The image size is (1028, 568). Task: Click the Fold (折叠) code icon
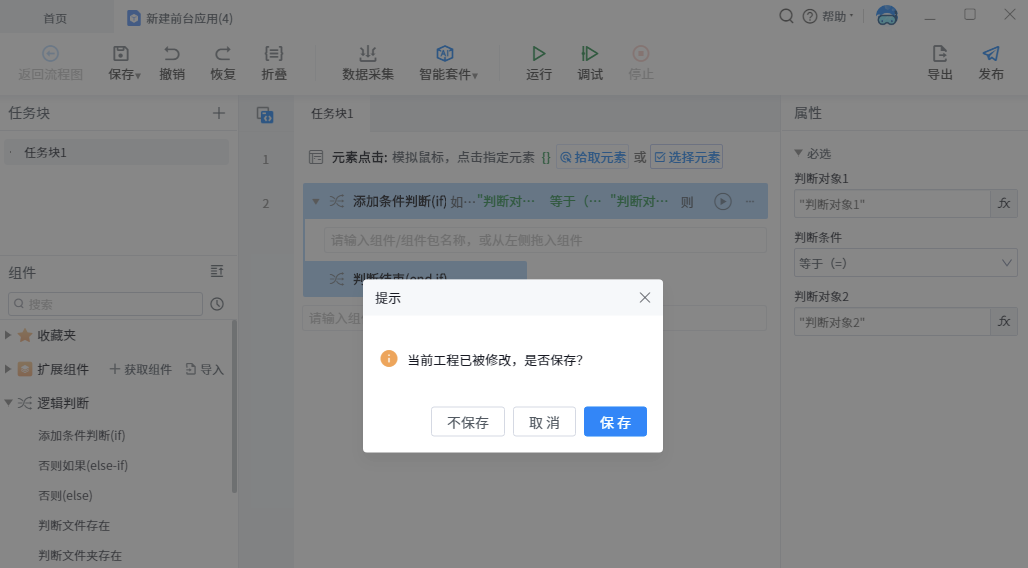(x=273, y=55)
